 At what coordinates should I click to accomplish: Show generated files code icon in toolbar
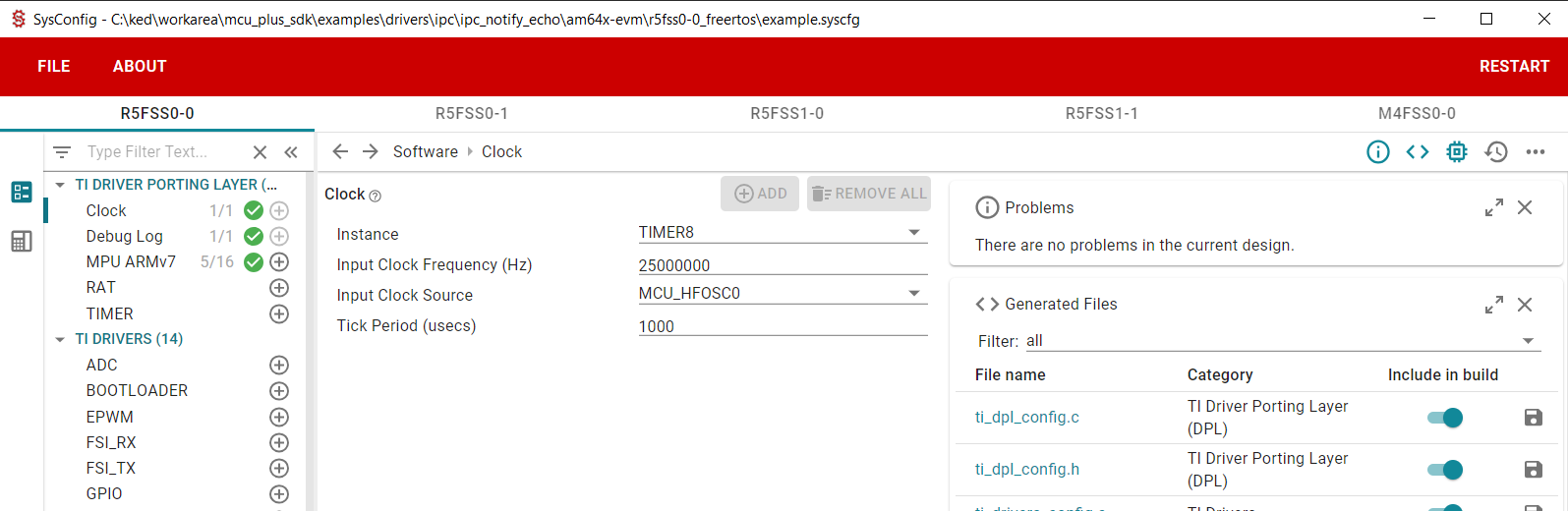tap(1417, 151)
